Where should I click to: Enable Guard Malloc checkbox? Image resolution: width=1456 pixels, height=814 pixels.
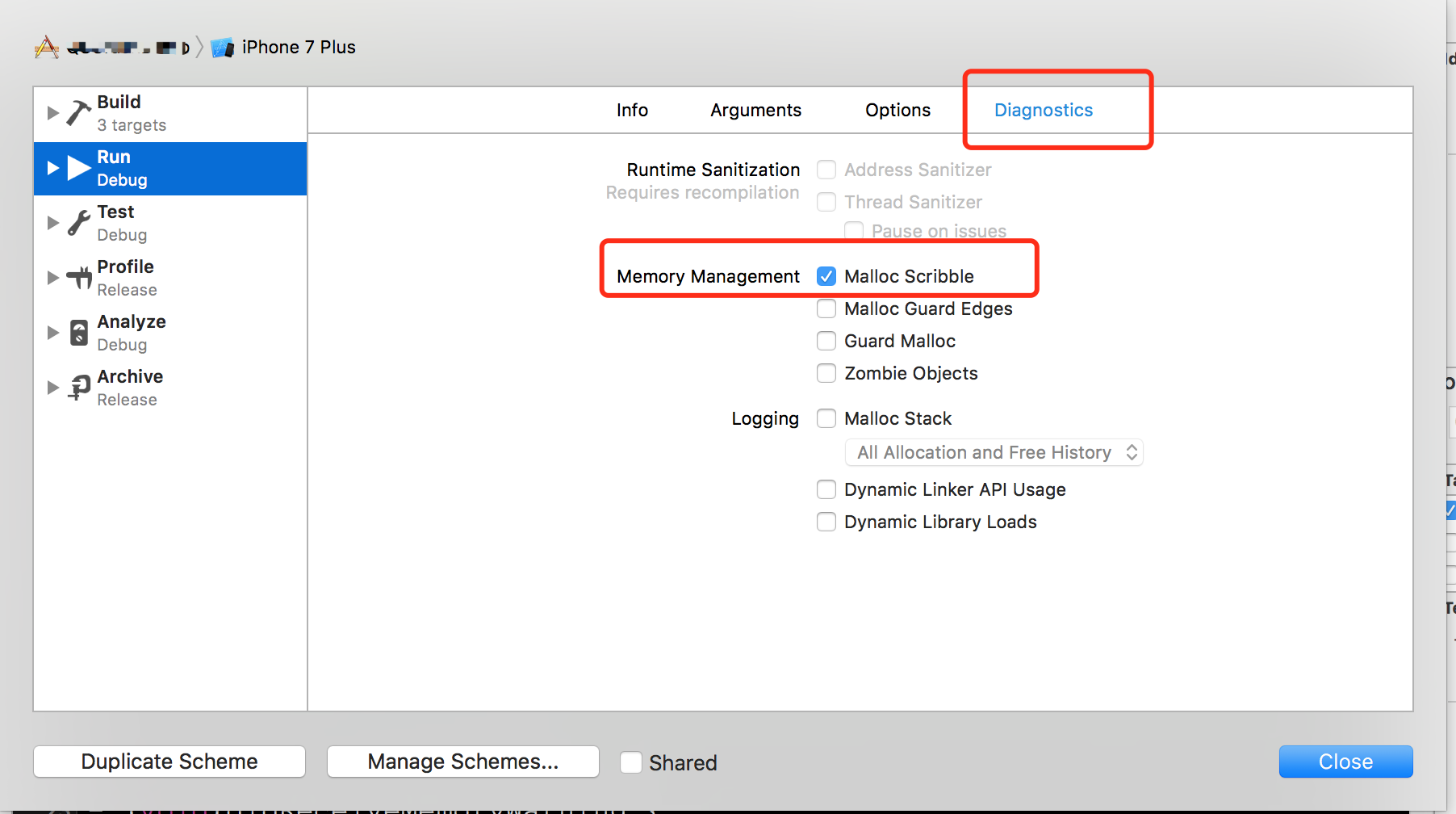point(826,341)
